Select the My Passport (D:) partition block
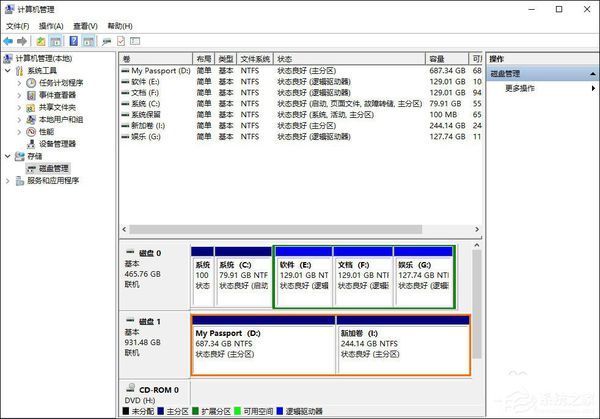Image resolution: width=600 pixels, height=419 pixels. coord(263,345)
